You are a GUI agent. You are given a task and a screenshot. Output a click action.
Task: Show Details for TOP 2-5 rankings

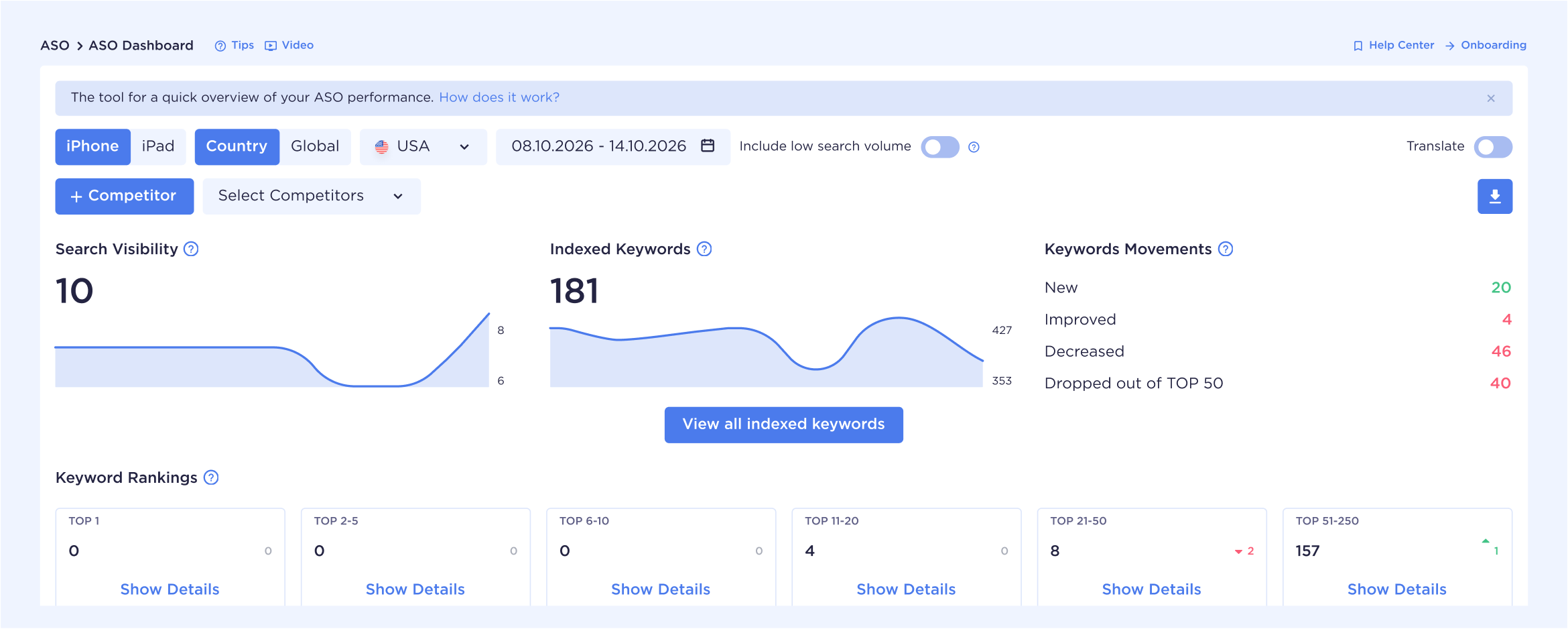click(415, 589)
